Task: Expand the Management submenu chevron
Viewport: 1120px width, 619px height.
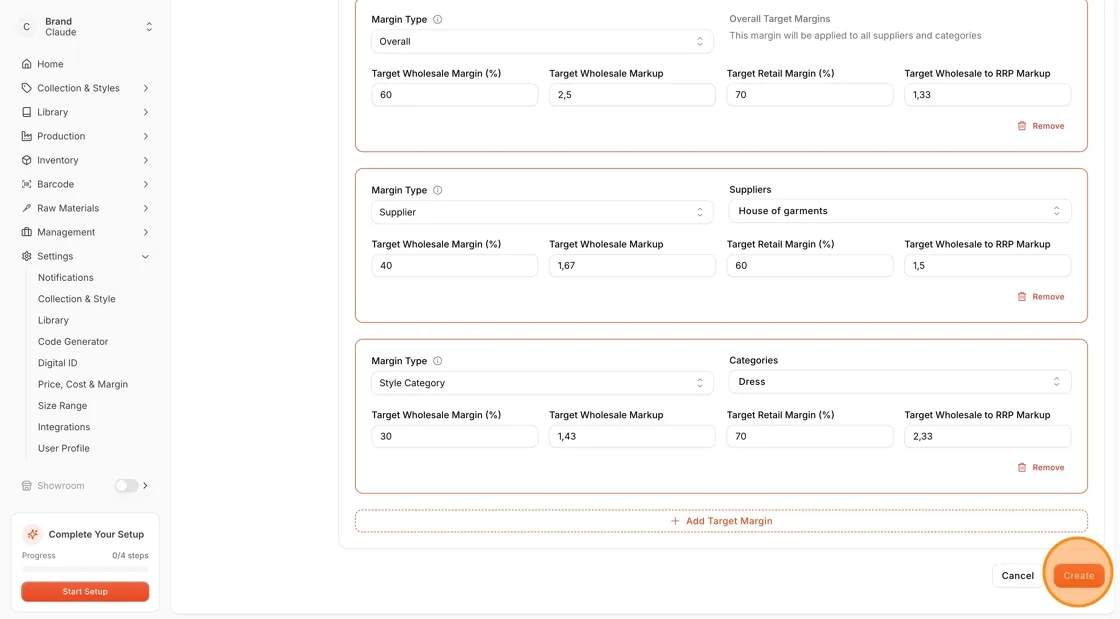Action: [146, 232]
